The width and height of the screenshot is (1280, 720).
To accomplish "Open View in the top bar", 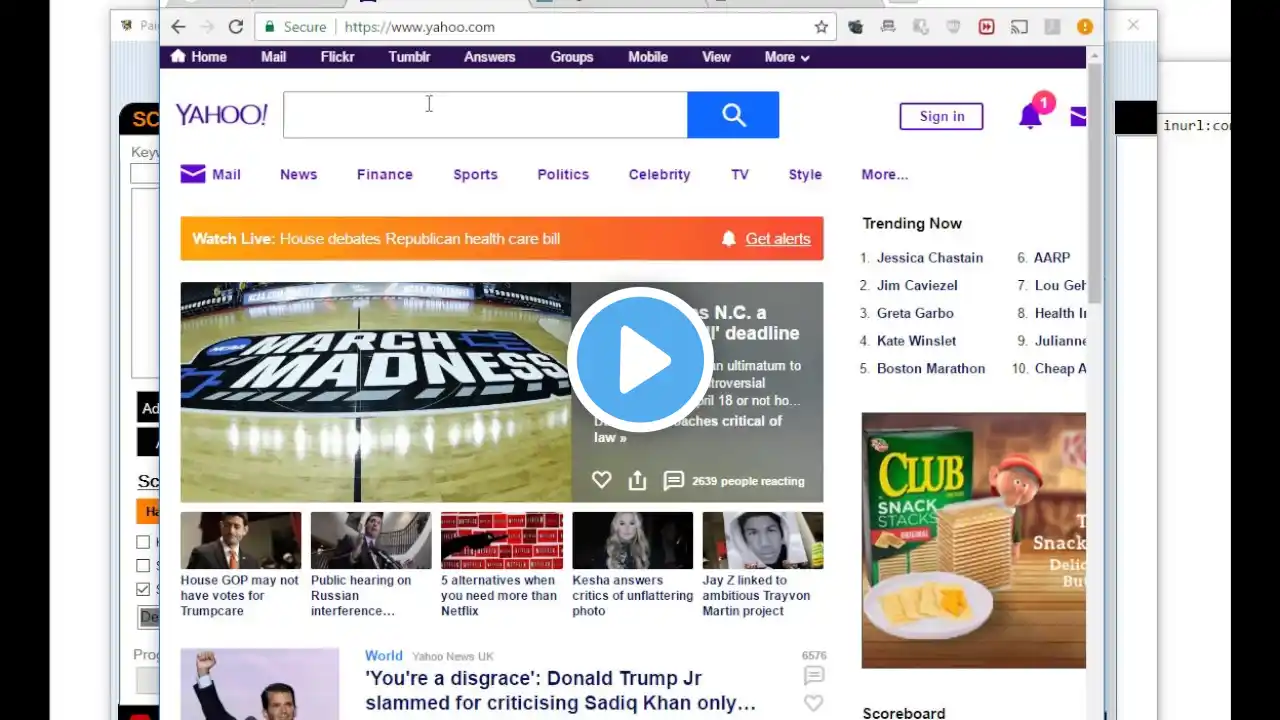I will tap(716, 57).
